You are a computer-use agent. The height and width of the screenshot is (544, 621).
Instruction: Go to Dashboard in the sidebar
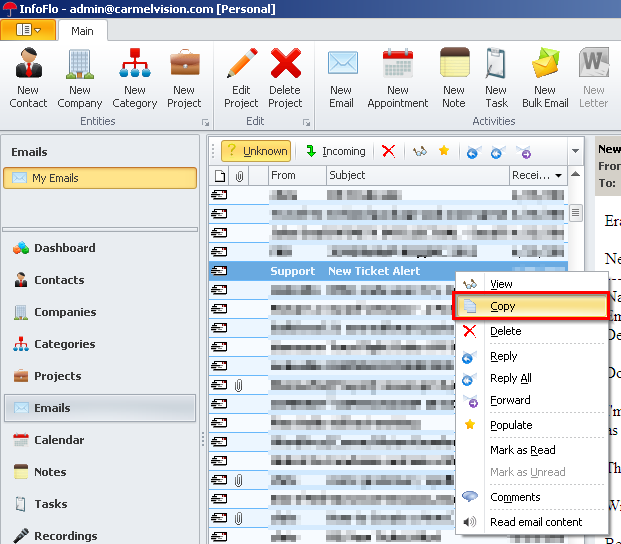[x=64, y=248]
